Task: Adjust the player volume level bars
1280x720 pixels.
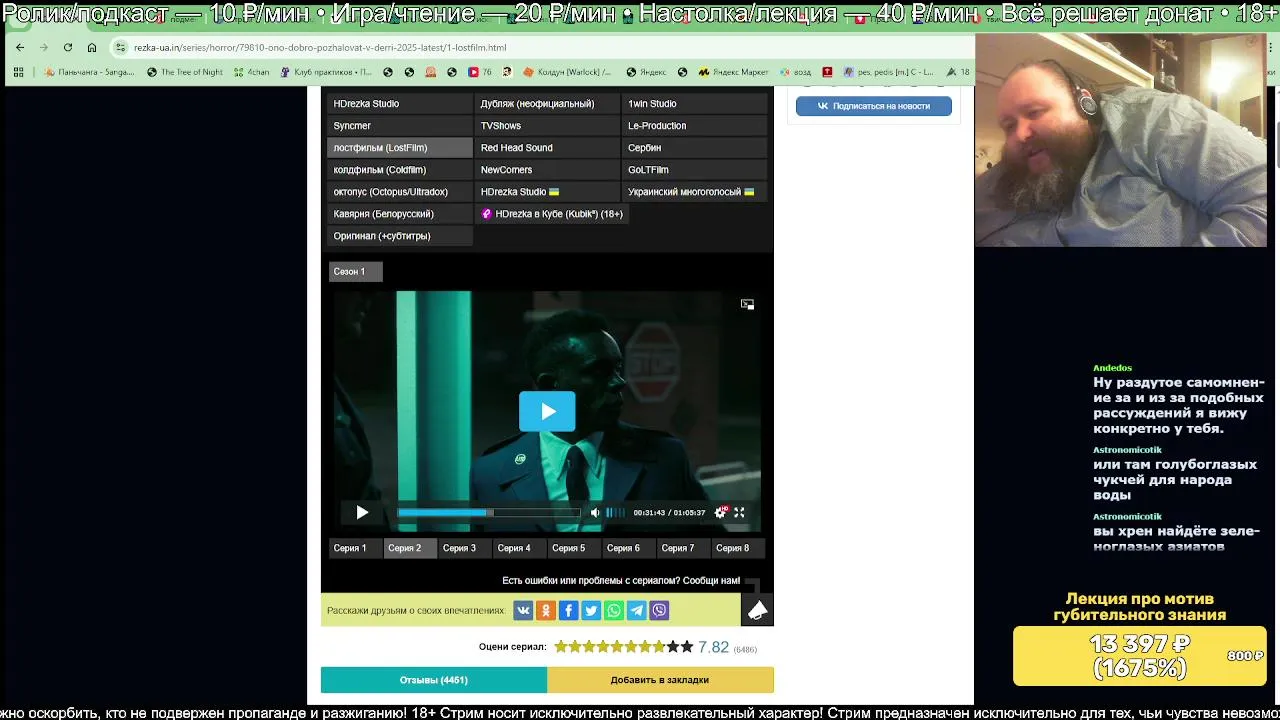Action: (615, 513)
